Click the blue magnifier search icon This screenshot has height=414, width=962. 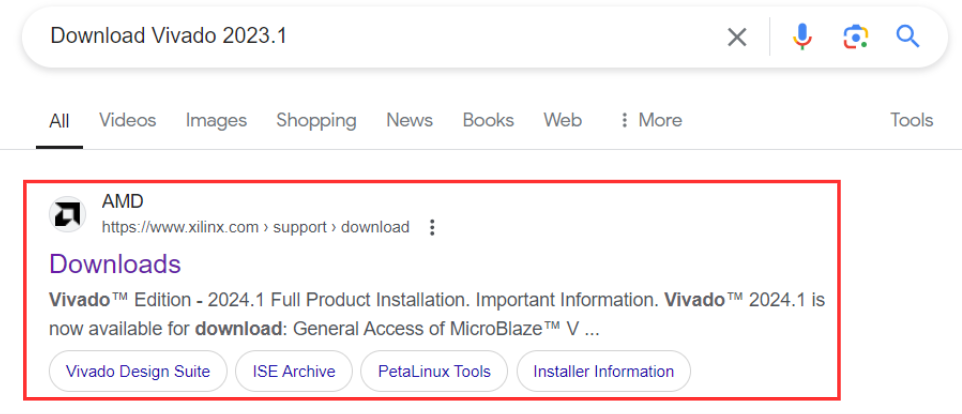click(907, 37)
